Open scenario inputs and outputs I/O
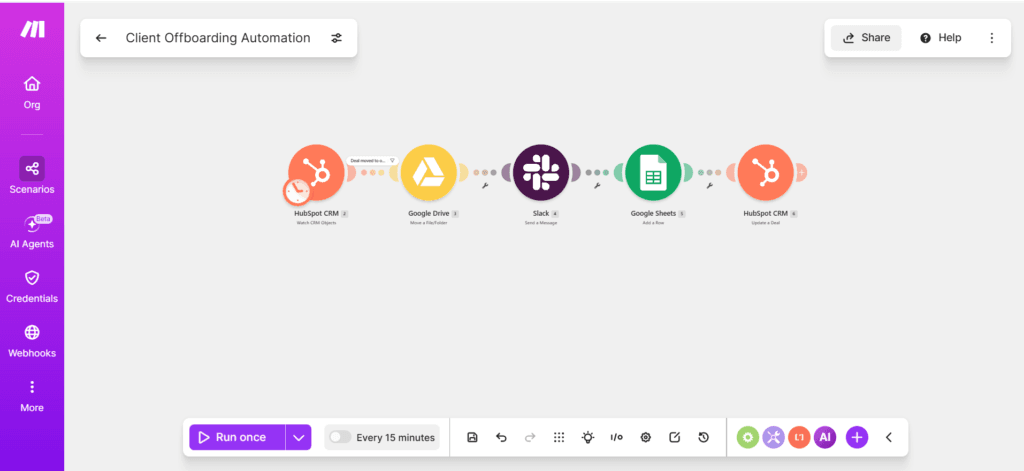The image size is (1024, 471). pos(616,437)
